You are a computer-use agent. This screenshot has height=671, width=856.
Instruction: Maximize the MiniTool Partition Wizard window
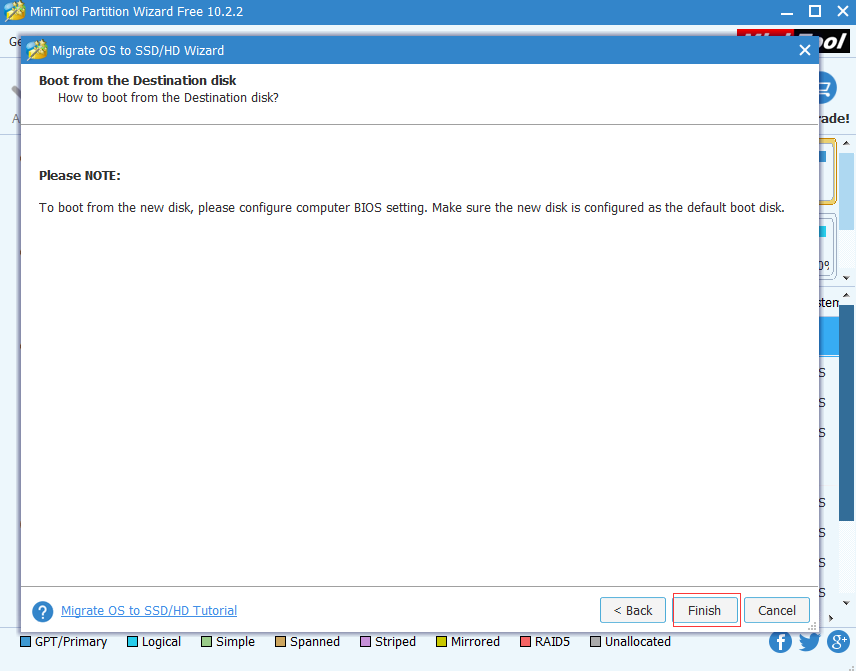coord(815,11)
